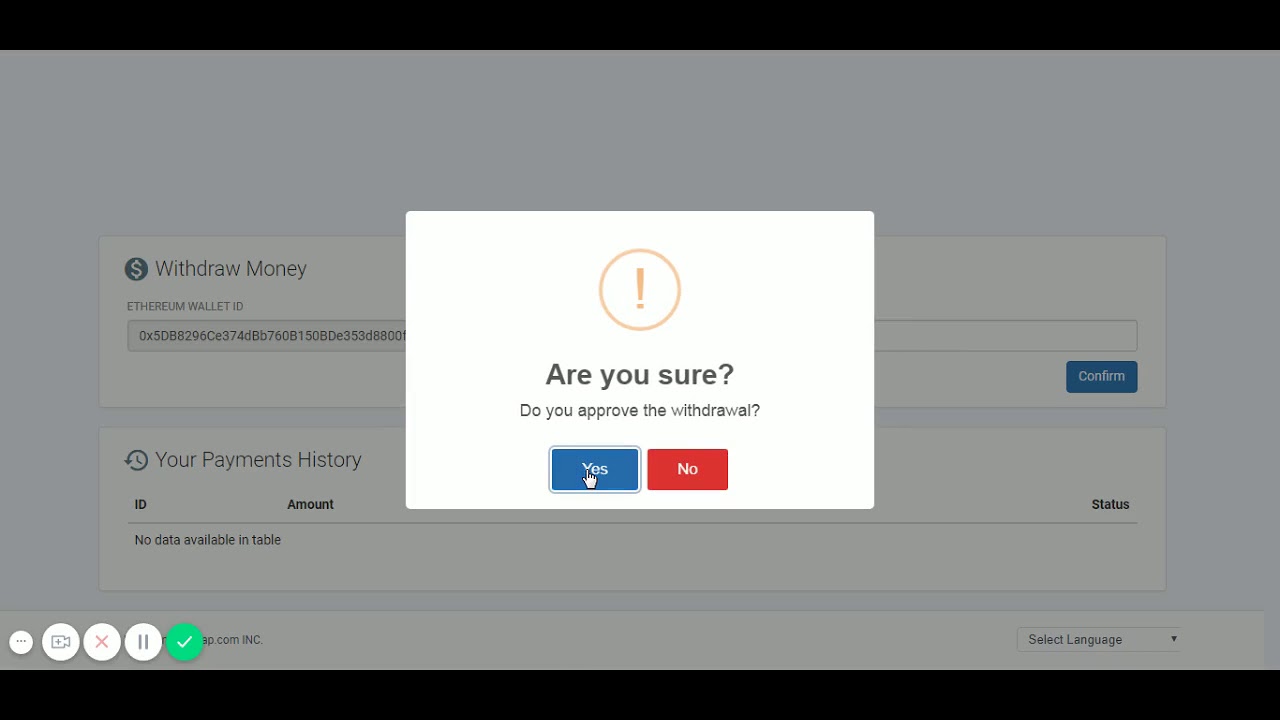Click the orange exclamation warning icon
Viewport: 1280px width, 720px height.
[x=640, y=290]
